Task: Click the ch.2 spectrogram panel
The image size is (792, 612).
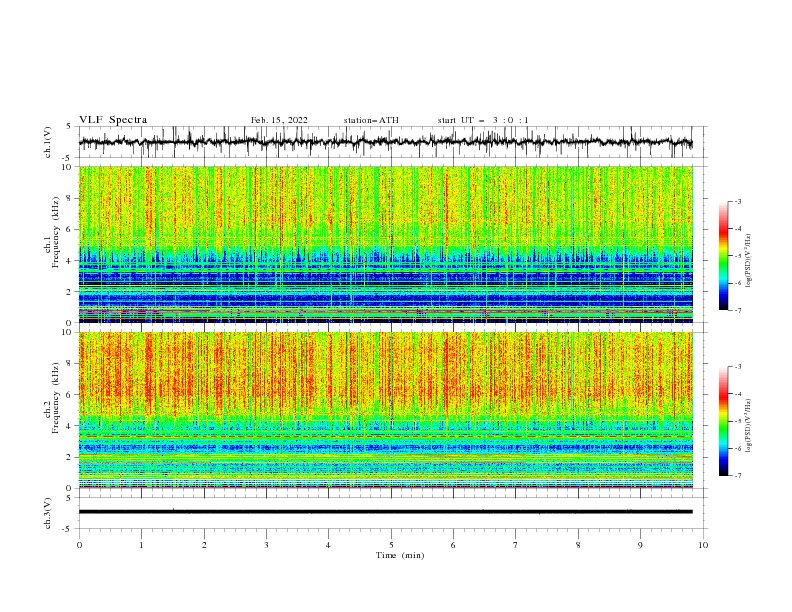Action: click(385, 410)
